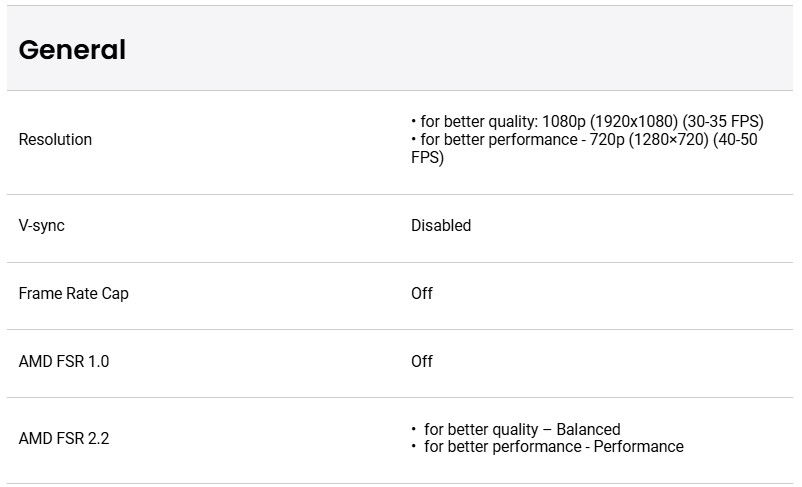802x487 pixels.
Task: Select the AMD FSR 2.2 label
Action: 64,438
